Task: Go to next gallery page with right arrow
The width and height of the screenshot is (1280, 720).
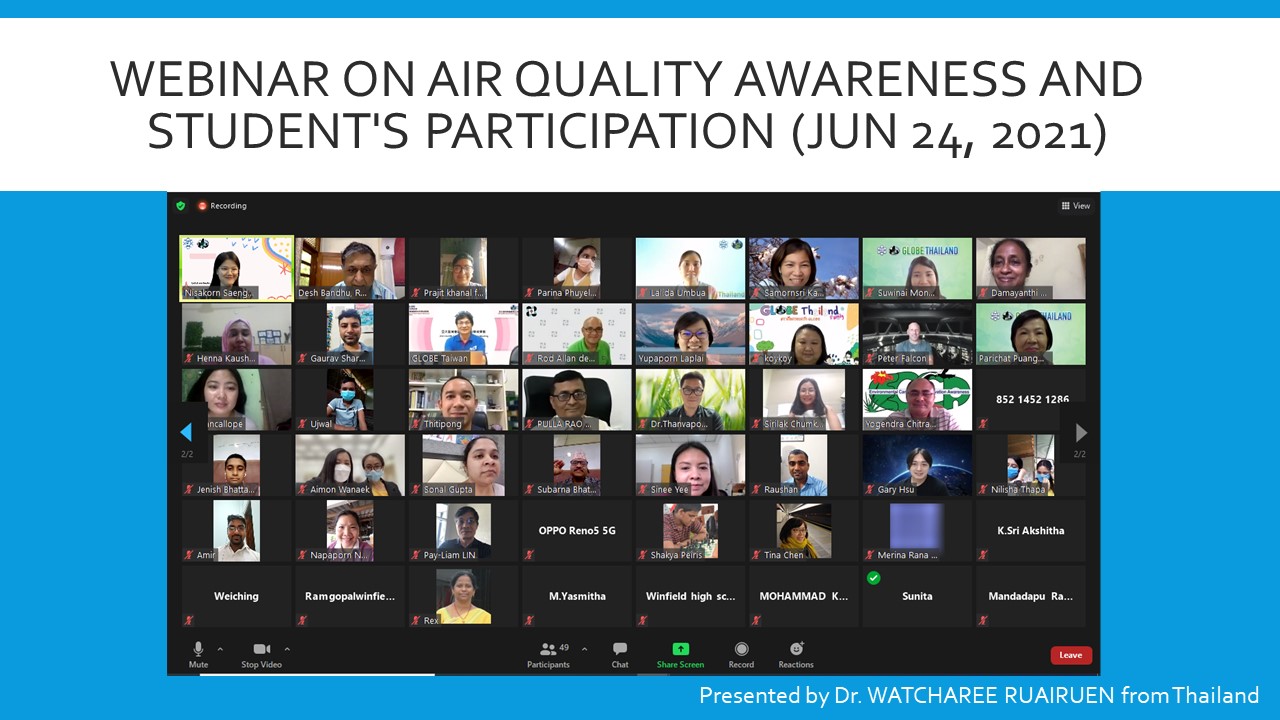Action: click(1080, 432)
